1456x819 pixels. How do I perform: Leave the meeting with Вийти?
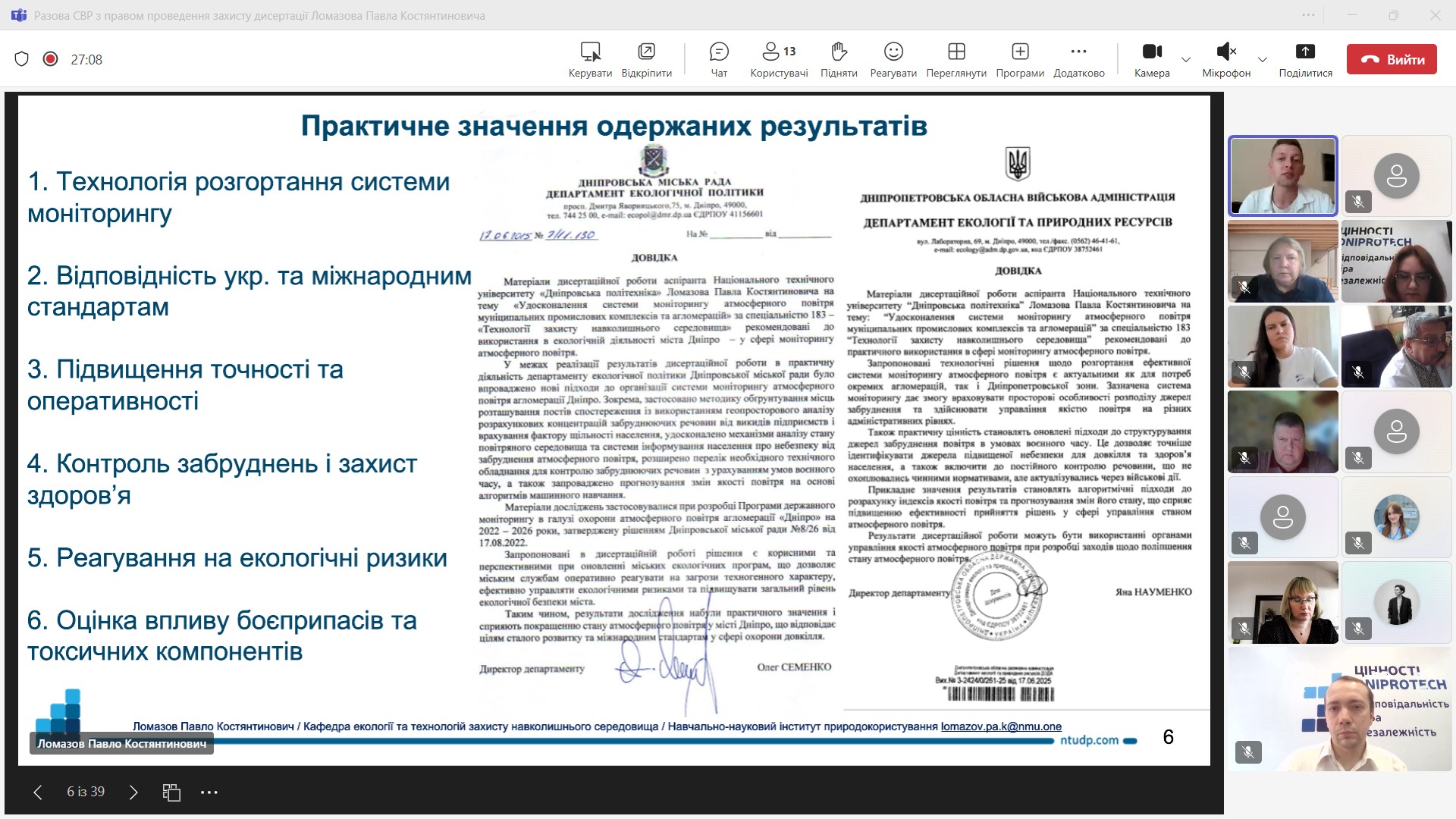(x=1391, y=59)
